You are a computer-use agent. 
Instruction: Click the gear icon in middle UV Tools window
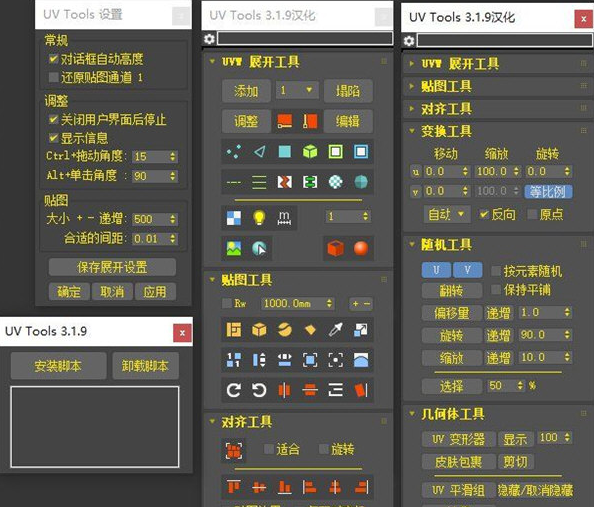click(x=209, y=39)
